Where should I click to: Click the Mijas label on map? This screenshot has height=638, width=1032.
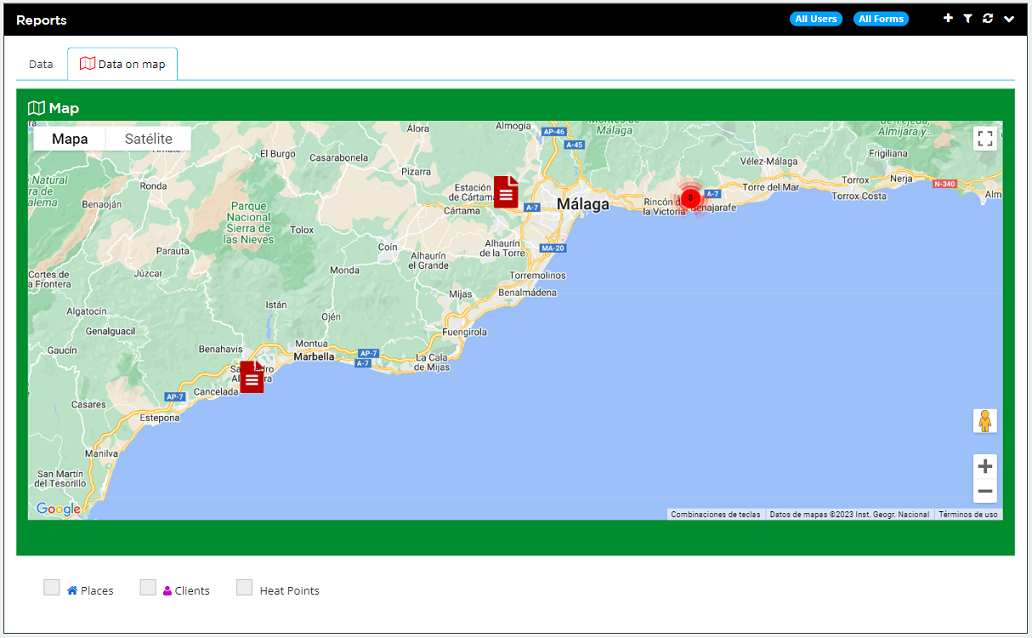click(x=460, y=294)
